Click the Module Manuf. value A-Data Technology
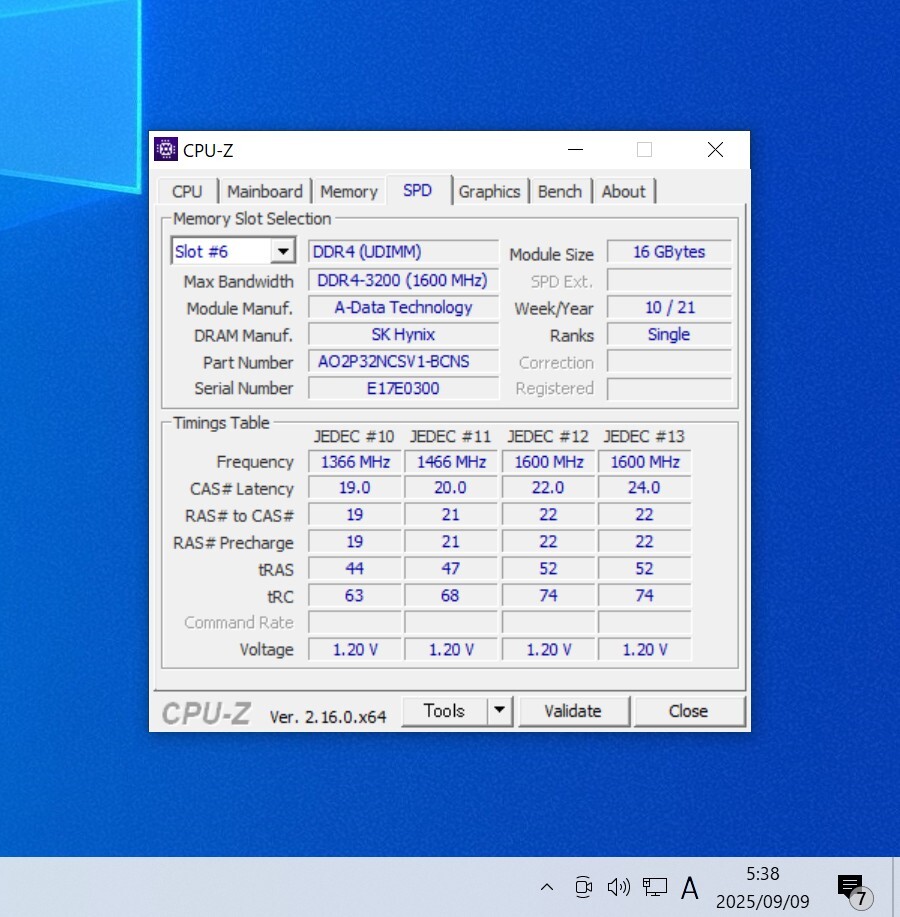The height and width of the screenshot is (917, 900). (x=404, y=307)
